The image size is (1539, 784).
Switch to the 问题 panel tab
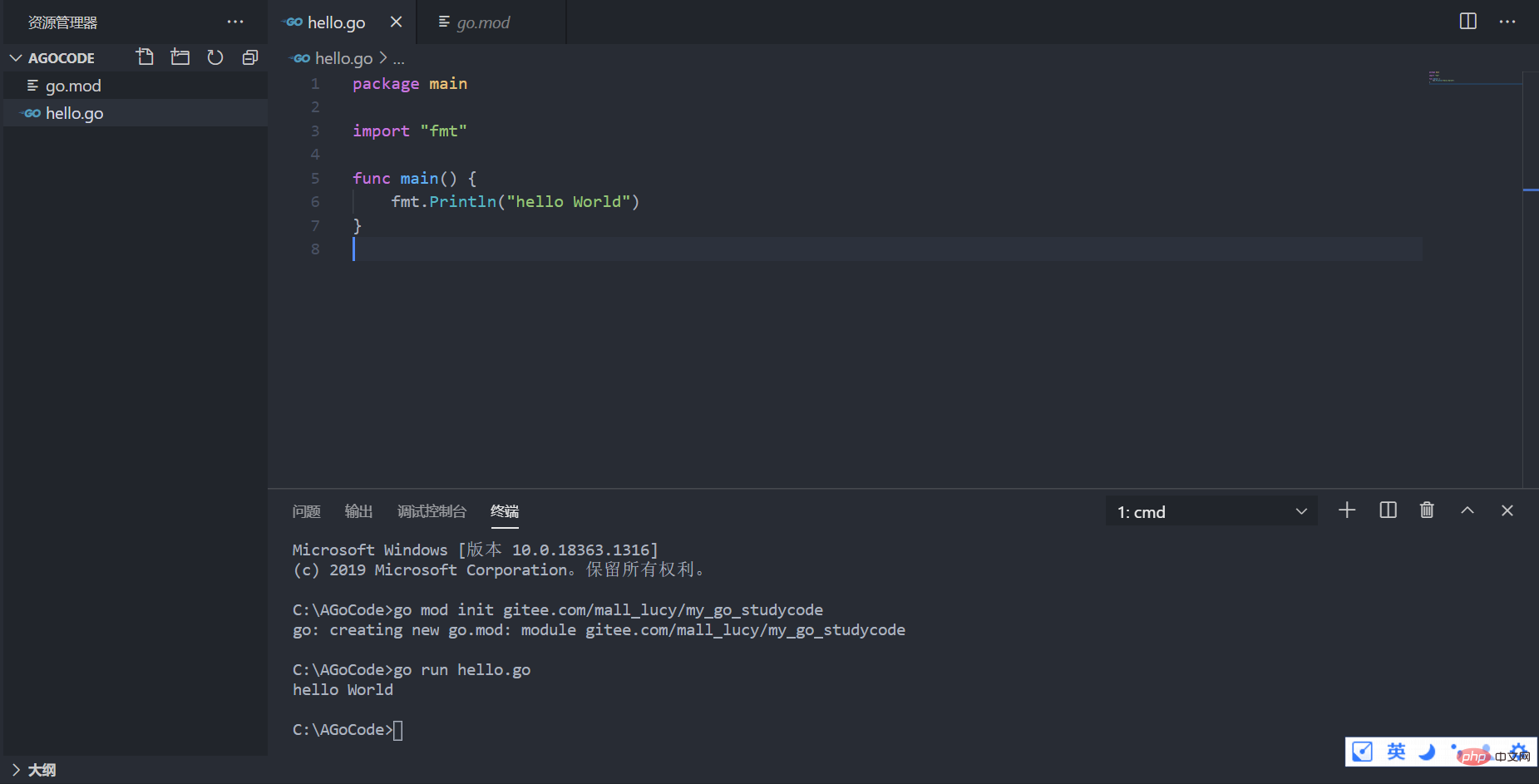[306, 511]
